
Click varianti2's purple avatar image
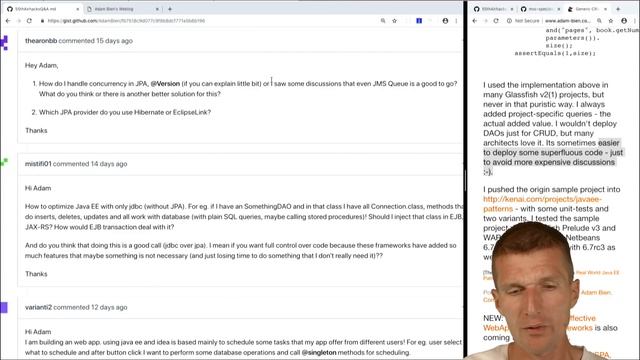click(x=4, y=308)
